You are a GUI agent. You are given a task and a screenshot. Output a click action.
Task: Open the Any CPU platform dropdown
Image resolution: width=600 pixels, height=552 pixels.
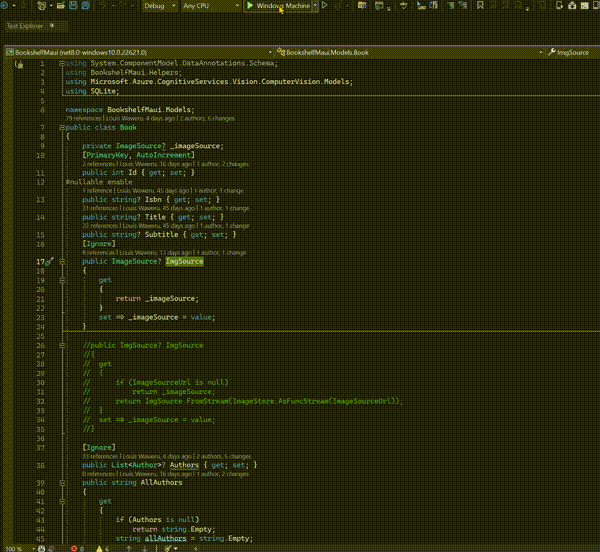point(209,6)
